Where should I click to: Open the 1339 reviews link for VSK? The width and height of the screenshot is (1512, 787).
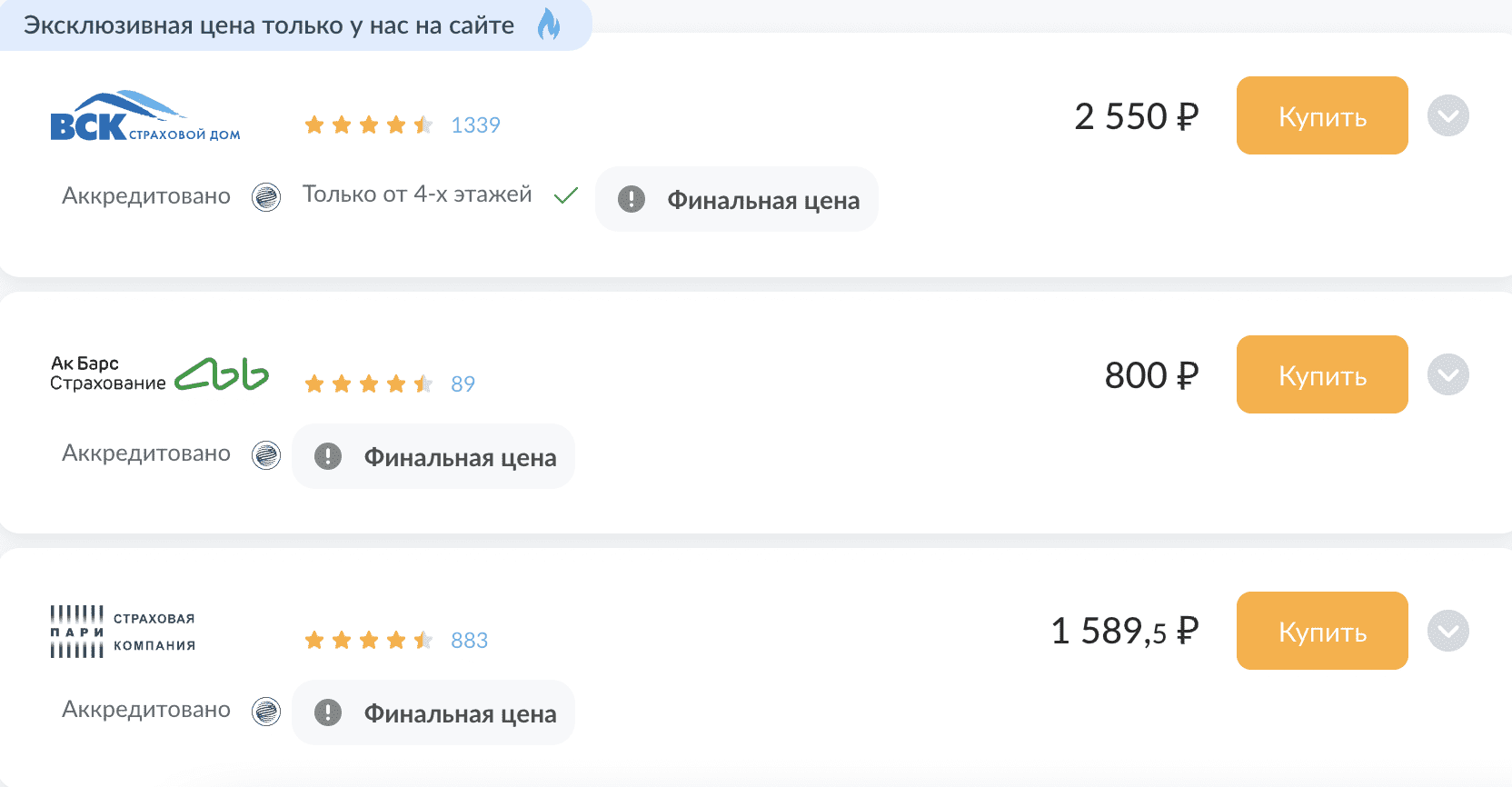coord(475,125)
